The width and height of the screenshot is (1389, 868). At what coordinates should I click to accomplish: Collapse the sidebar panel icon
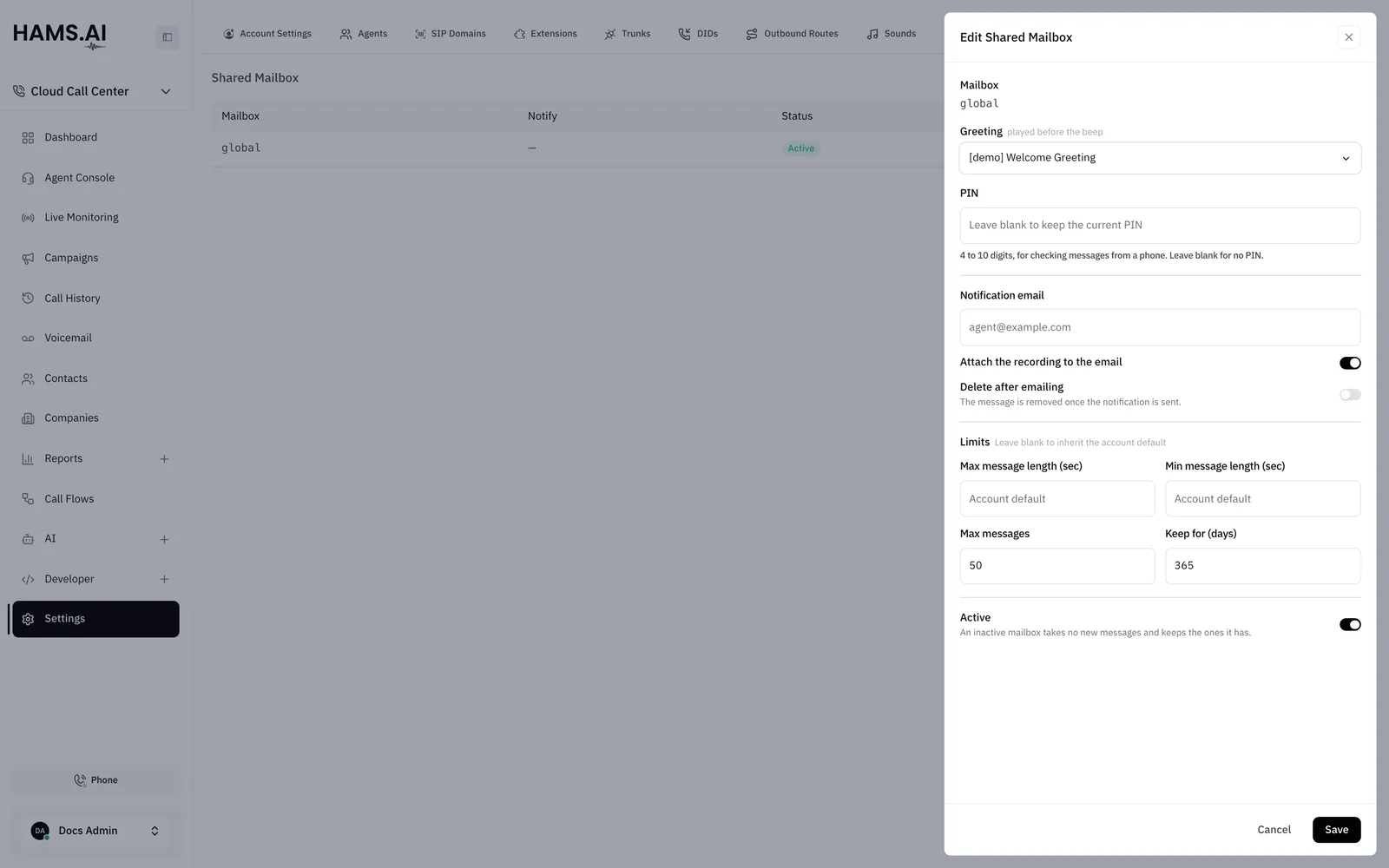(x=168, y=37)
